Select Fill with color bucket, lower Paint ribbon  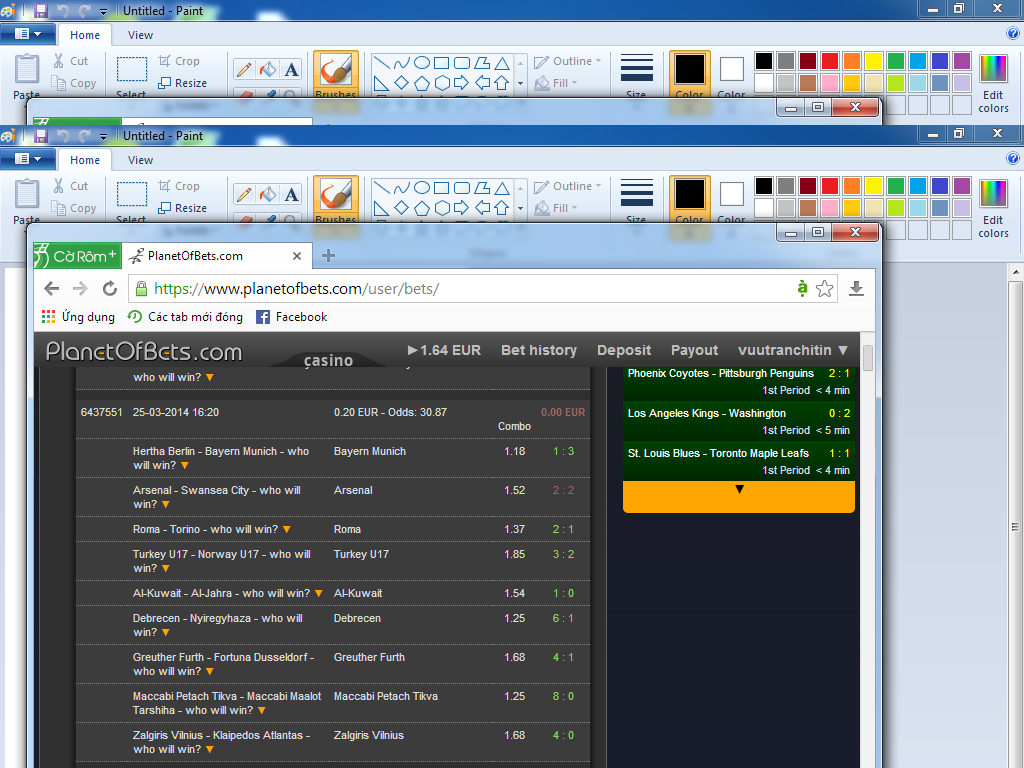coord(267,194)
